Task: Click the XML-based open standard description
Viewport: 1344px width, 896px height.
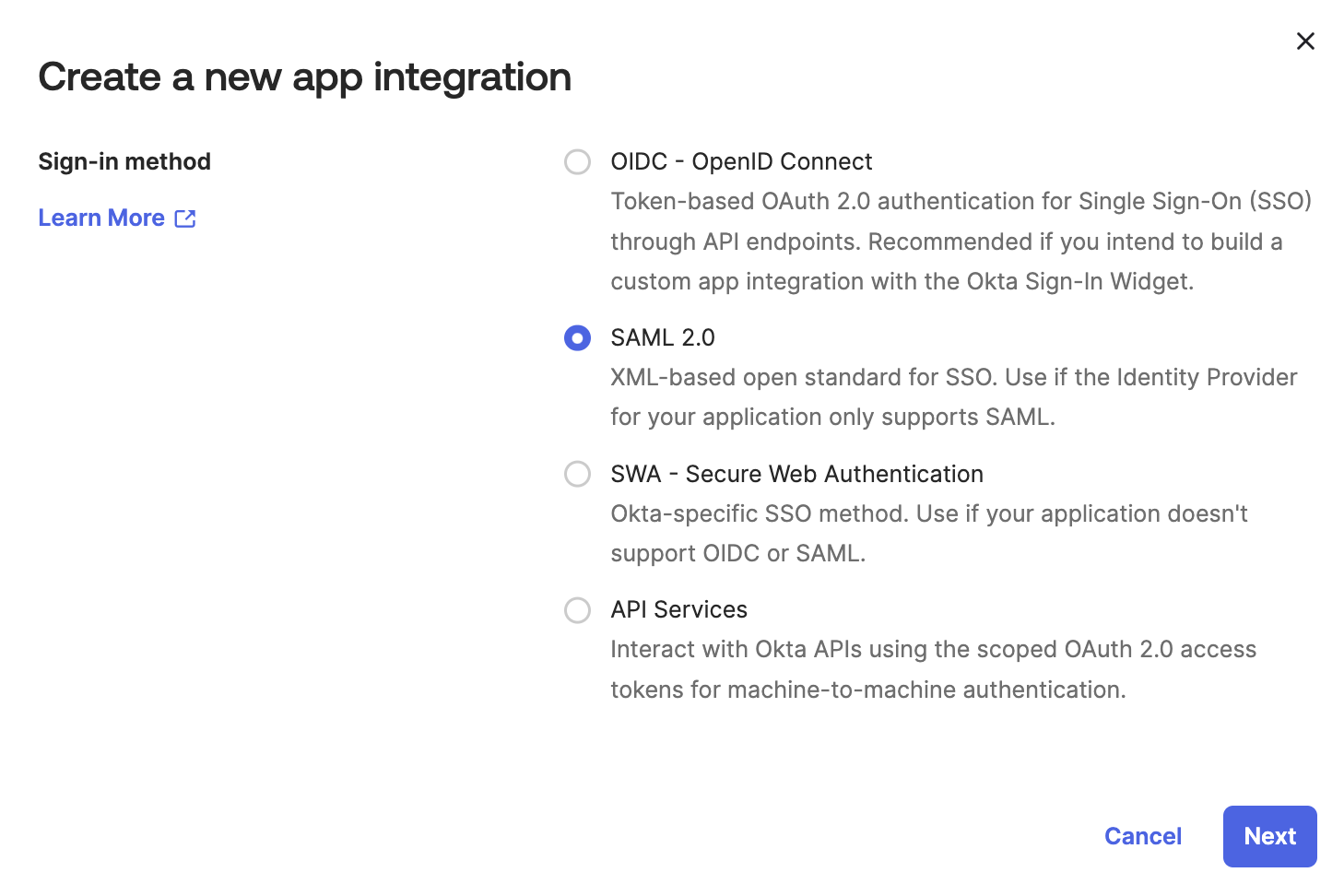Action: (954, 397)
